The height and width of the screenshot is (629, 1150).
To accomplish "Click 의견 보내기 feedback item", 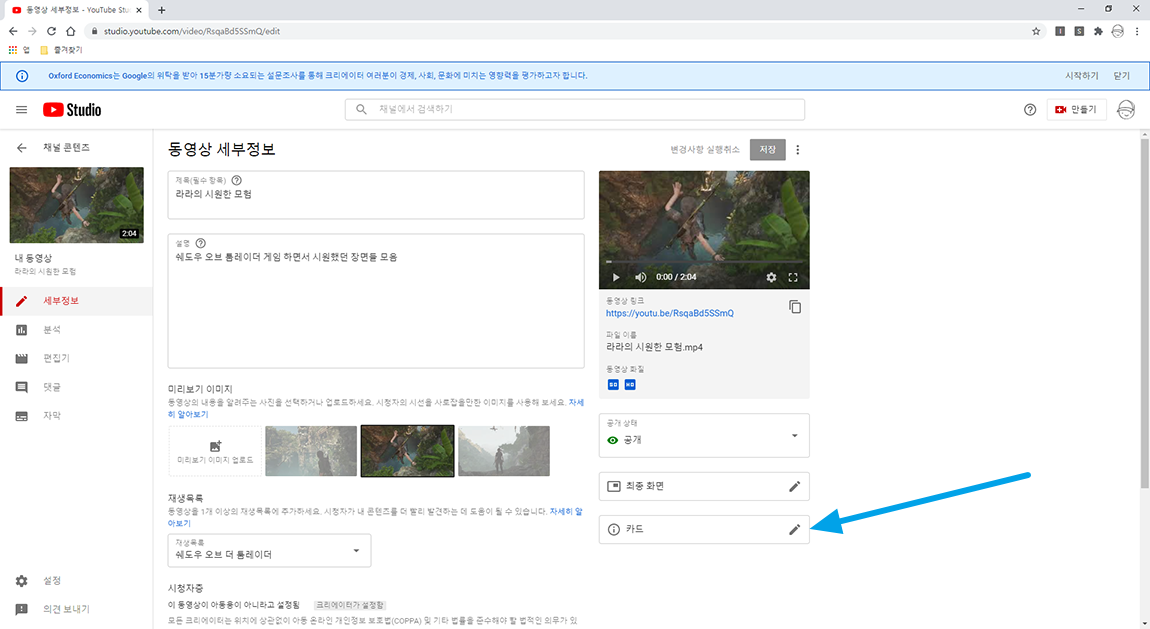I will tap(76, 608).
